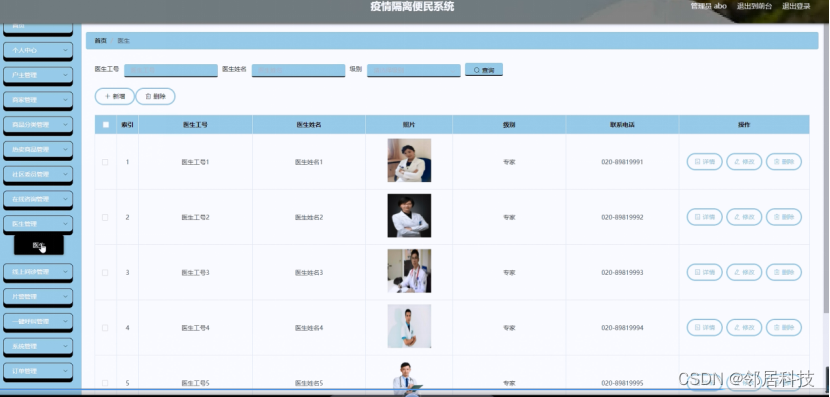
Task: Check the checkbox for 医生工号1 row
Action: [x=105, y=162]
